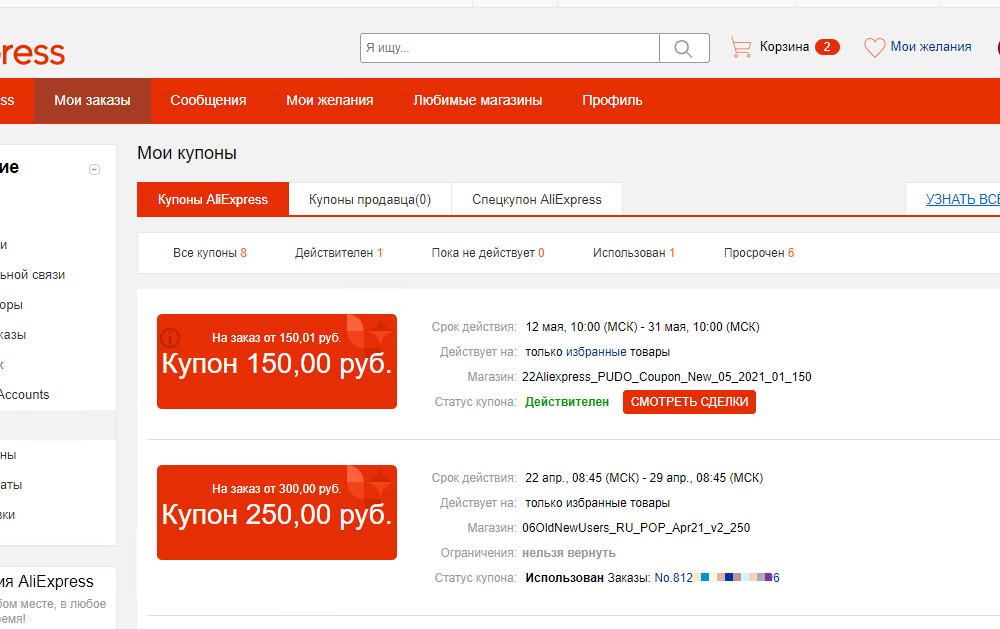Open Любимые магазины menu item
1000x629 pixels.
click(478, 101)
